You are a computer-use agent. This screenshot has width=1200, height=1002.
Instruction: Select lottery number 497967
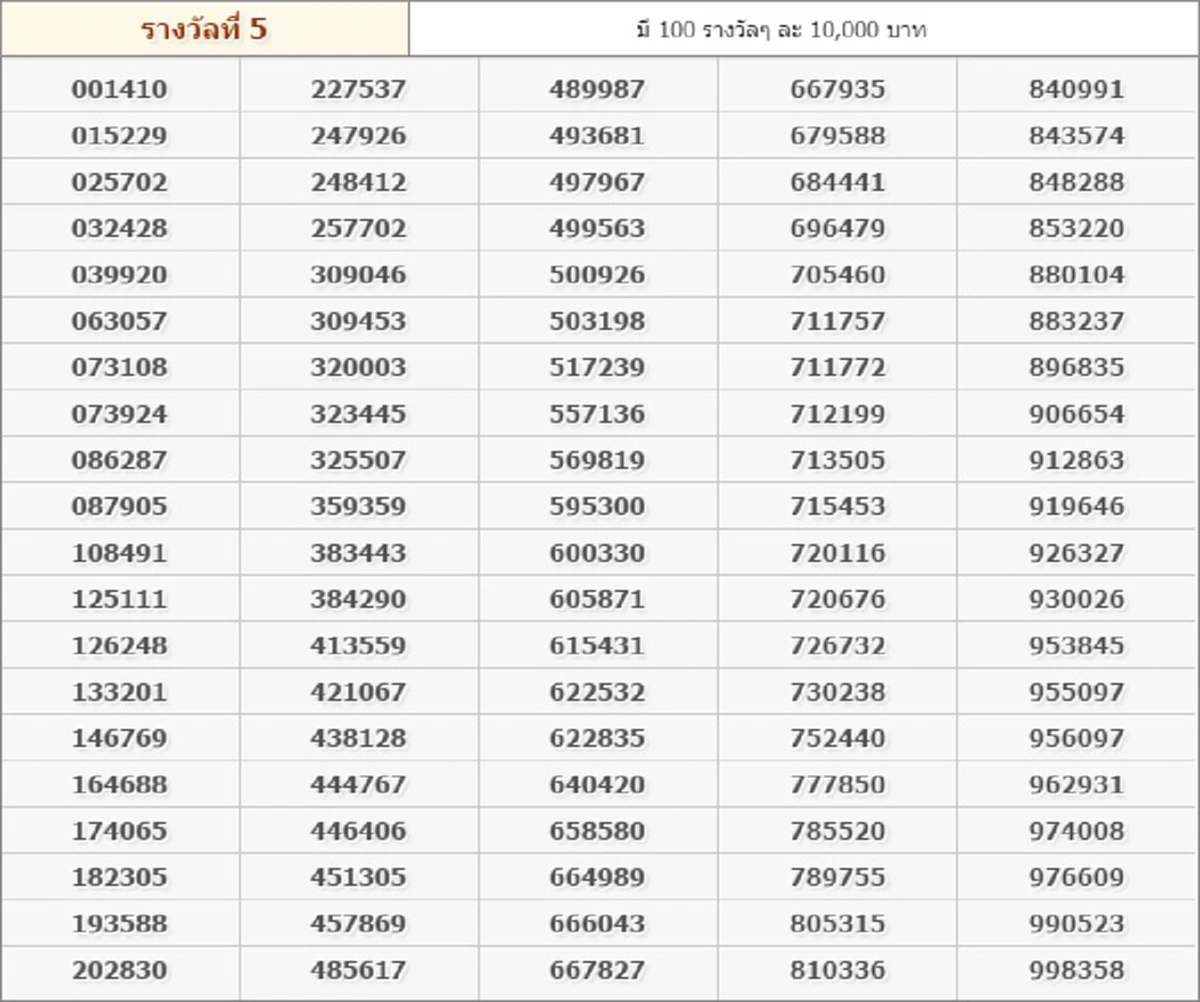(597, 182)
